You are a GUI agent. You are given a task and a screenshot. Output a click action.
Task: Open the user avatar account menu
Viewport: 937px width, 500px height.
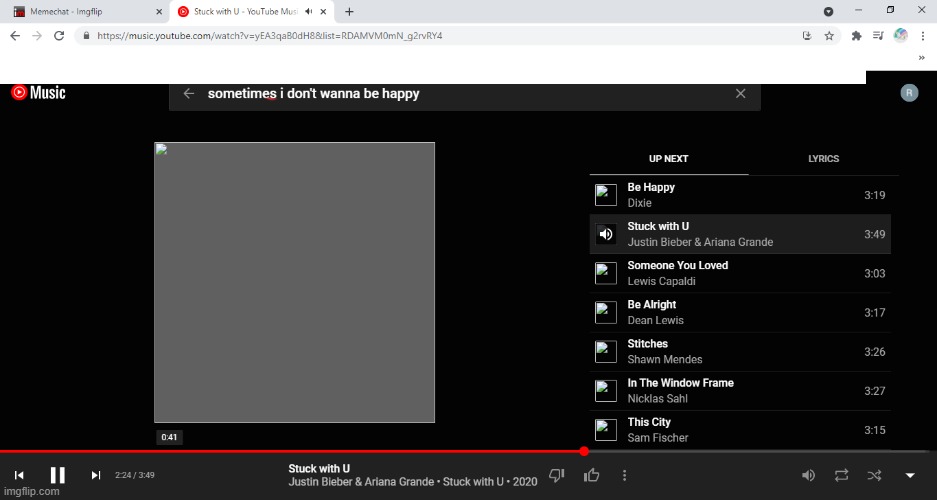point(909,93)
